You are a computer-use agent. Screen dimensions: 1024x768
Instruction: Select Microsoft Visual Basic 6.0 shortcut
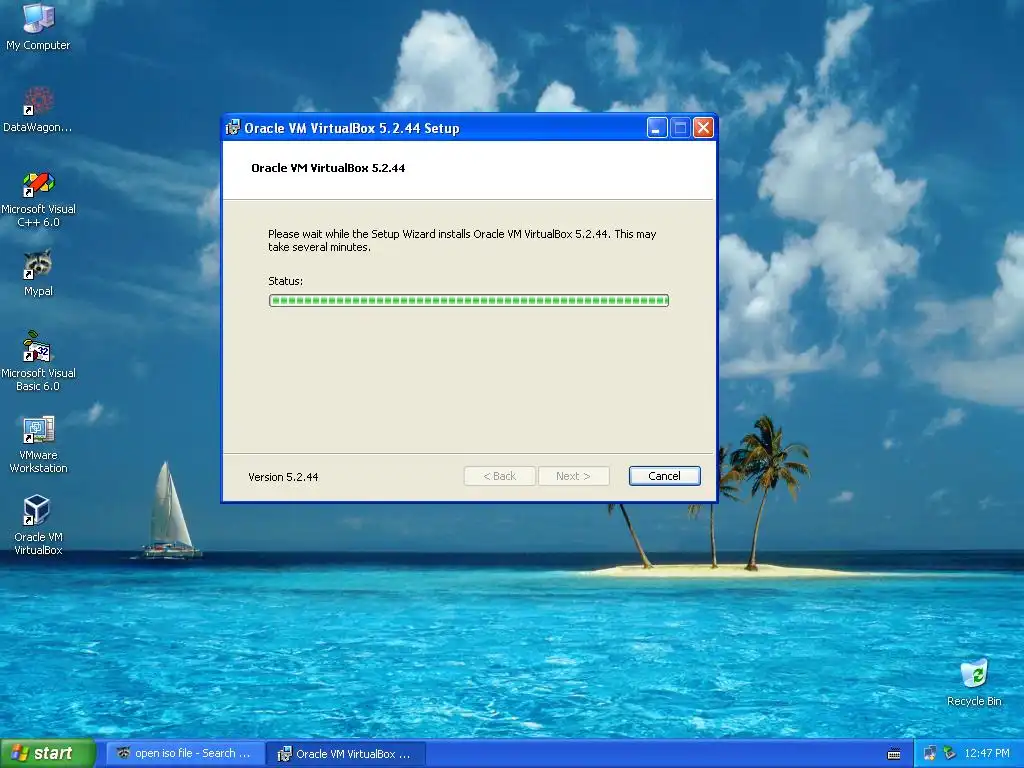[38, 361]
